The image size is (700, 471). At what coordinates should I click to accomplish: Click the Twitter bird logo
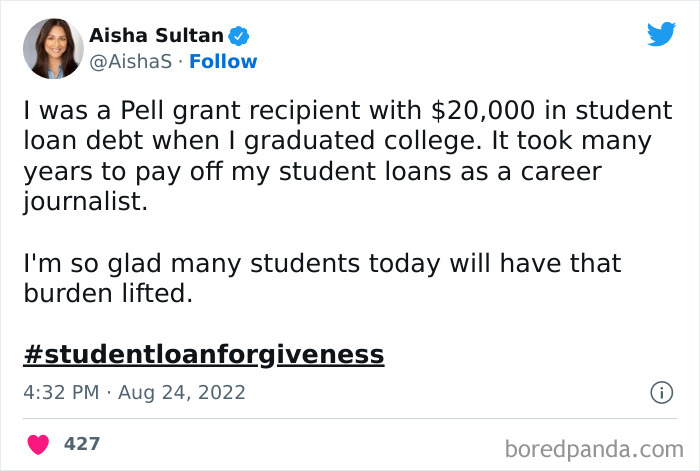[661, 35]
